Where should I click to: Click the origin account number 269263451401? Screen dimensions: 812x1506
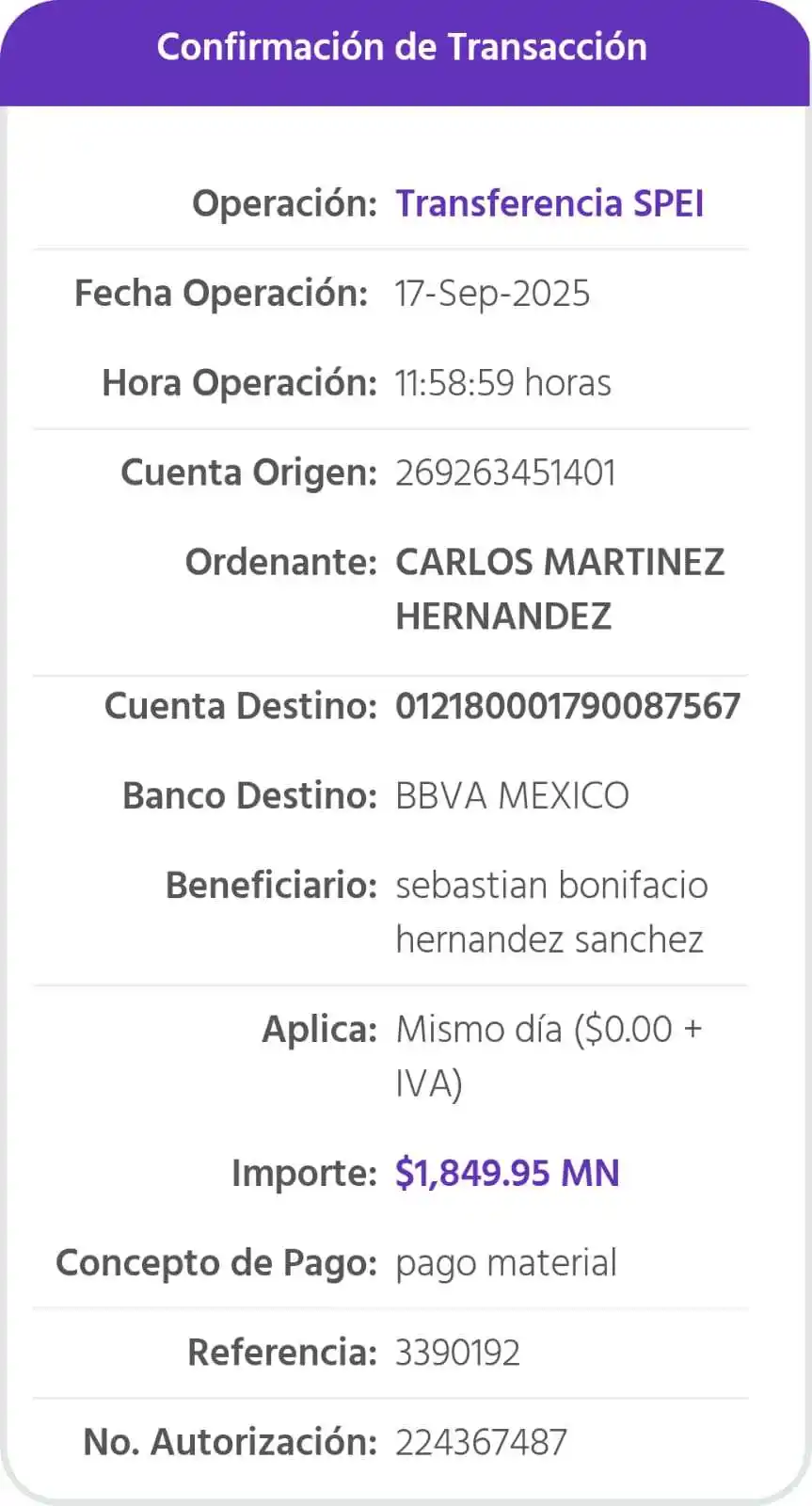point(505,473)
